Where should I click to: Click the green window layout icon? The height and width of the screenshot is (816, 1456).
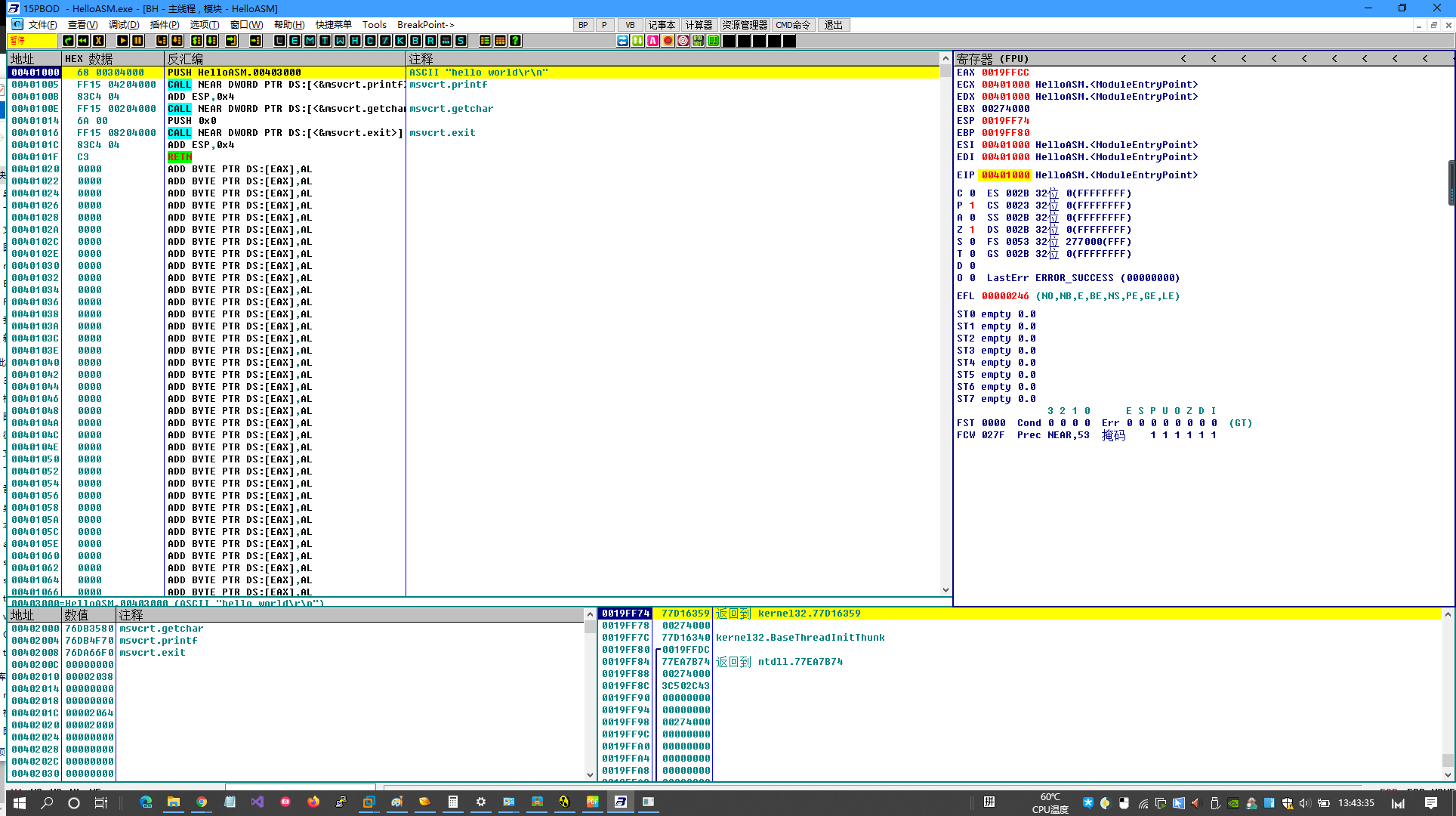pos(714,41)
